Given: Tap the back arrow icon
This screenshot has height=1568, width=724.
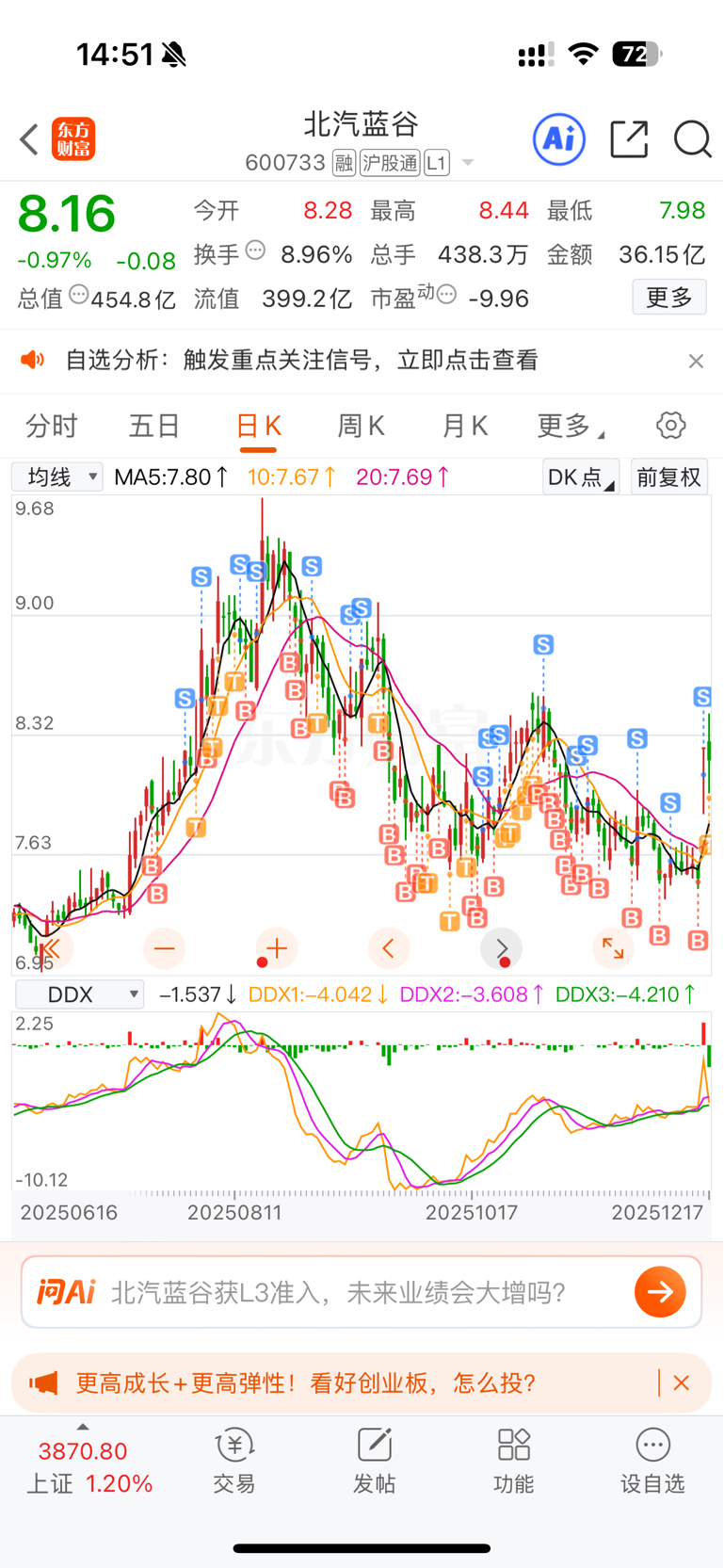Looking at the screenshot, I should coord(29,139).
